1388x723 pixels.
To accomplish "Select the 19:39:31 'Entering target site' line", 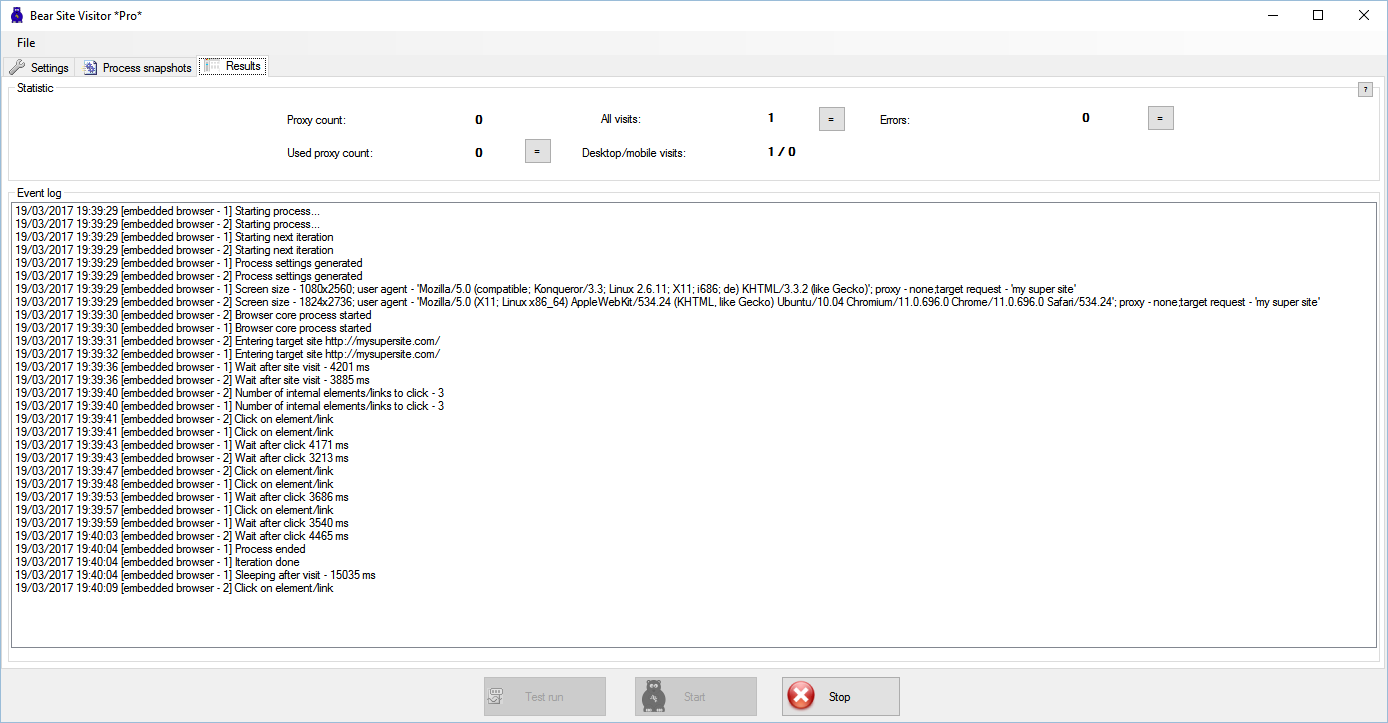I will [227, 341].
